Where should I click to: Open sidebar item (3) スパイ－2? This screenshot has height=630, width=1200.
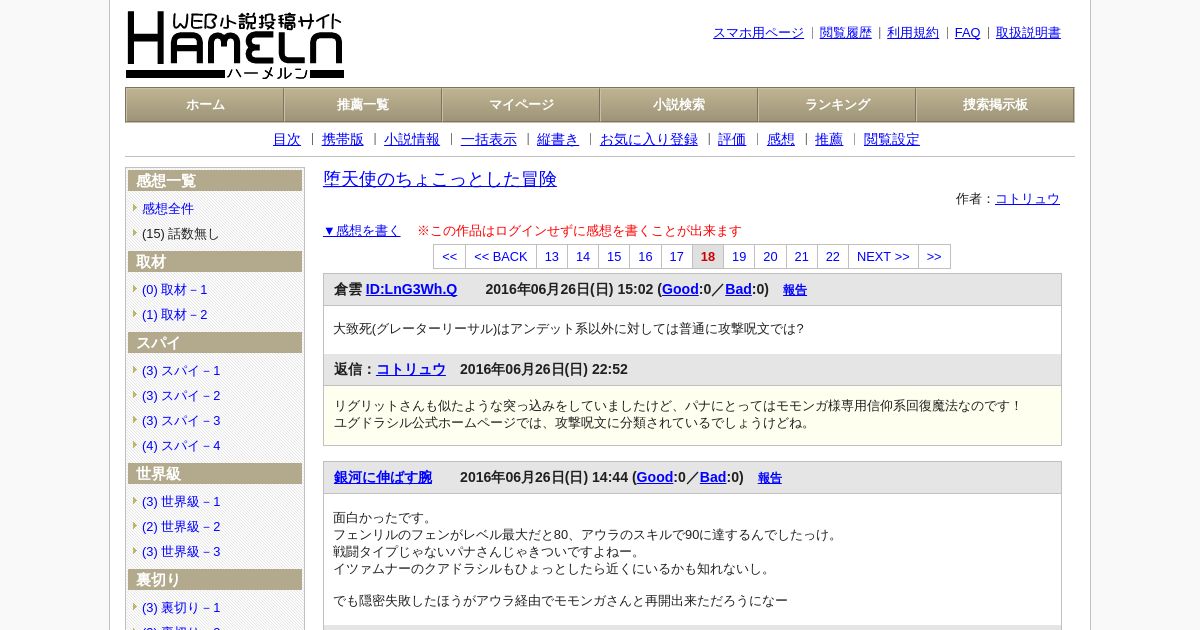tap(181, 396)
